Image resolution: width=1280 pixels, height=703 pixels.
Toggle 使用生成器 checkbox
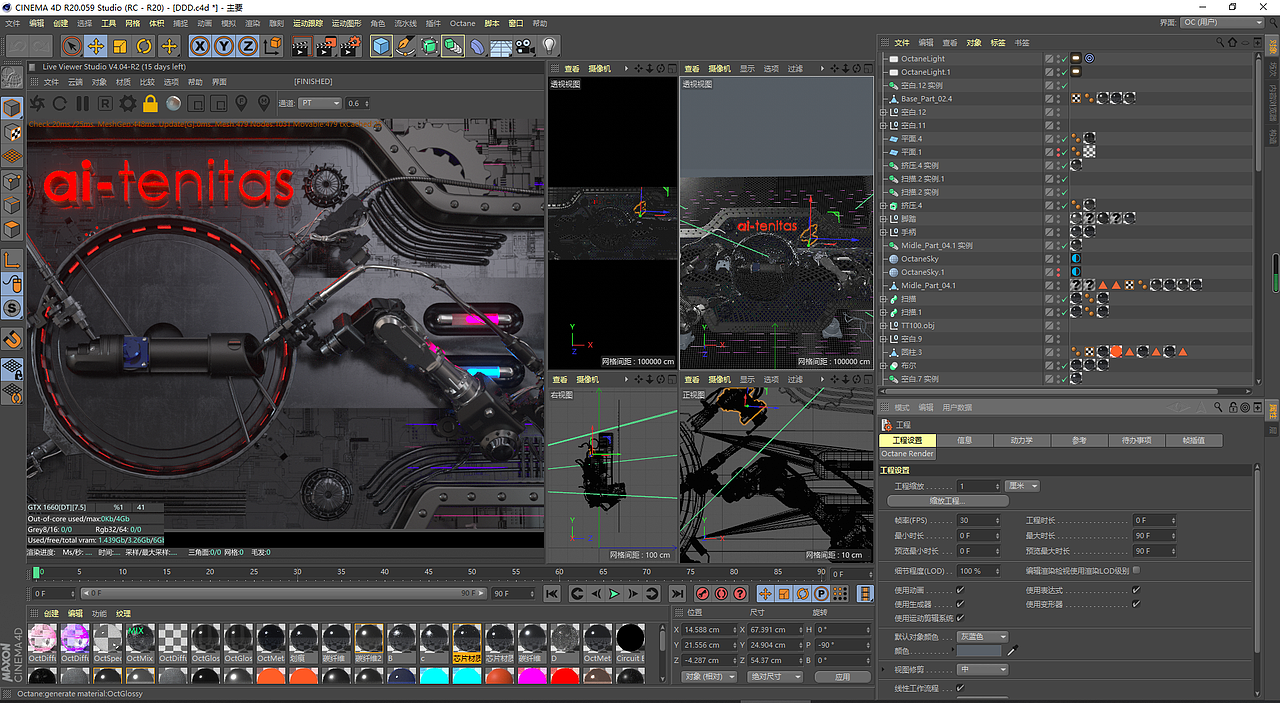click(x=960, y=604)
